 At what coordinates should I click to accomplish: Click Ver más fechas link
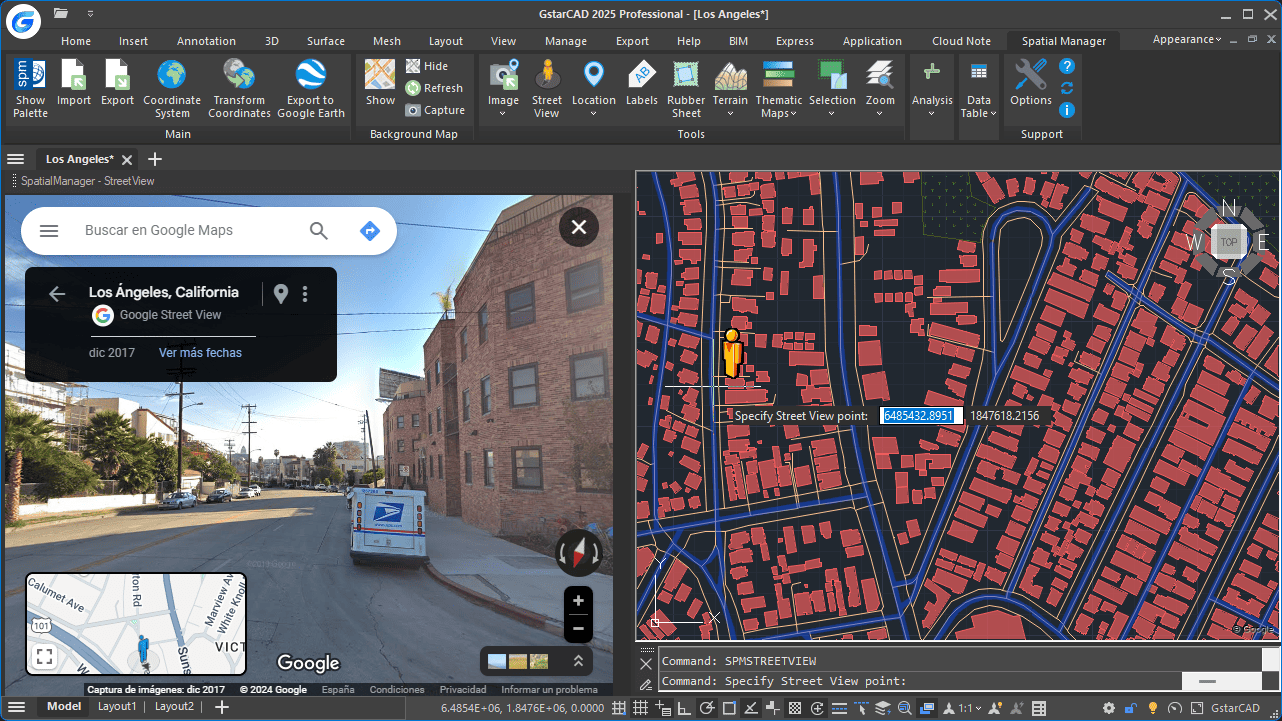(200, 353)
